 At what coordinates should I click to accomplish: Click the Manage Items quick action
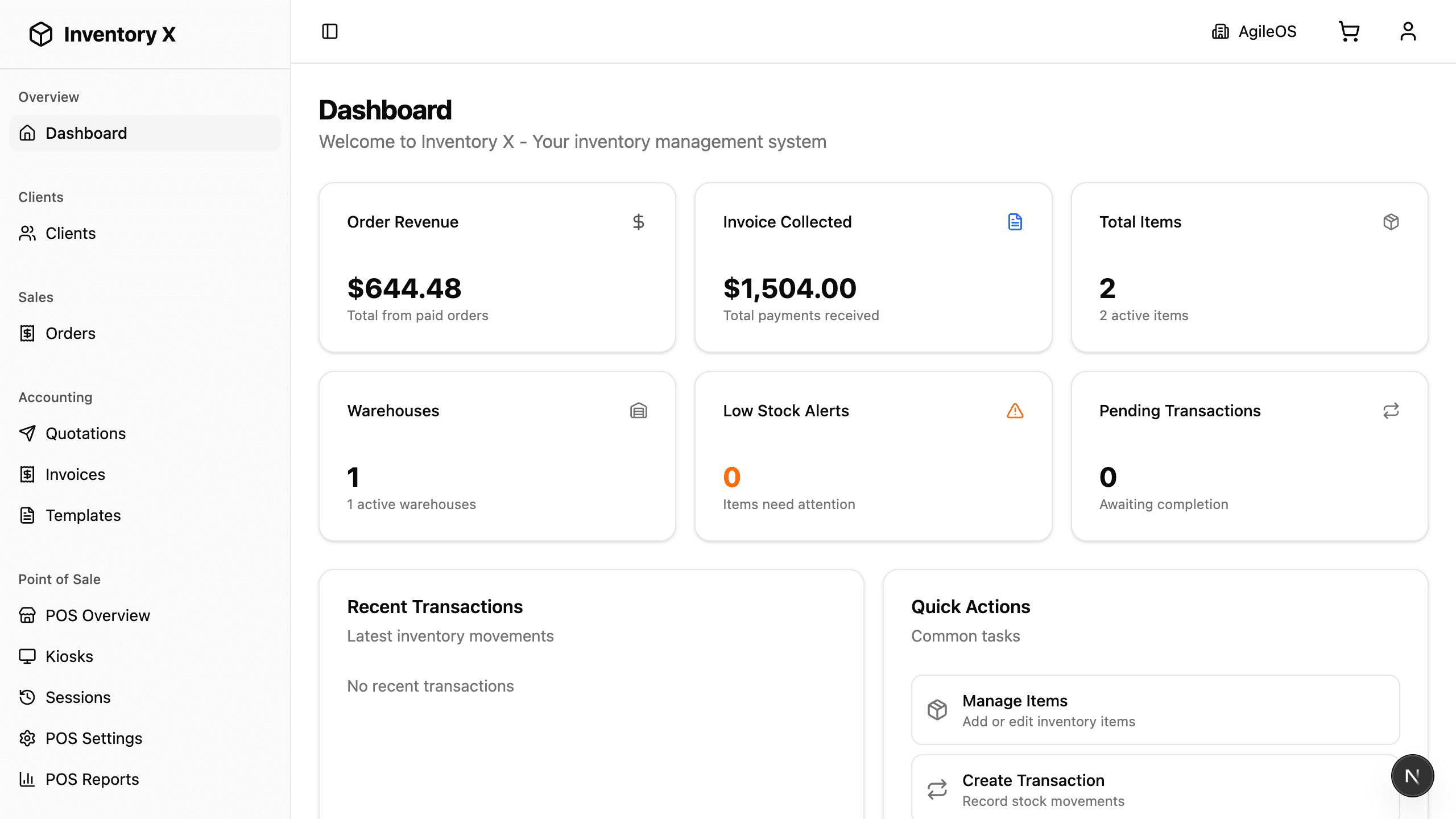(1155, 709)
